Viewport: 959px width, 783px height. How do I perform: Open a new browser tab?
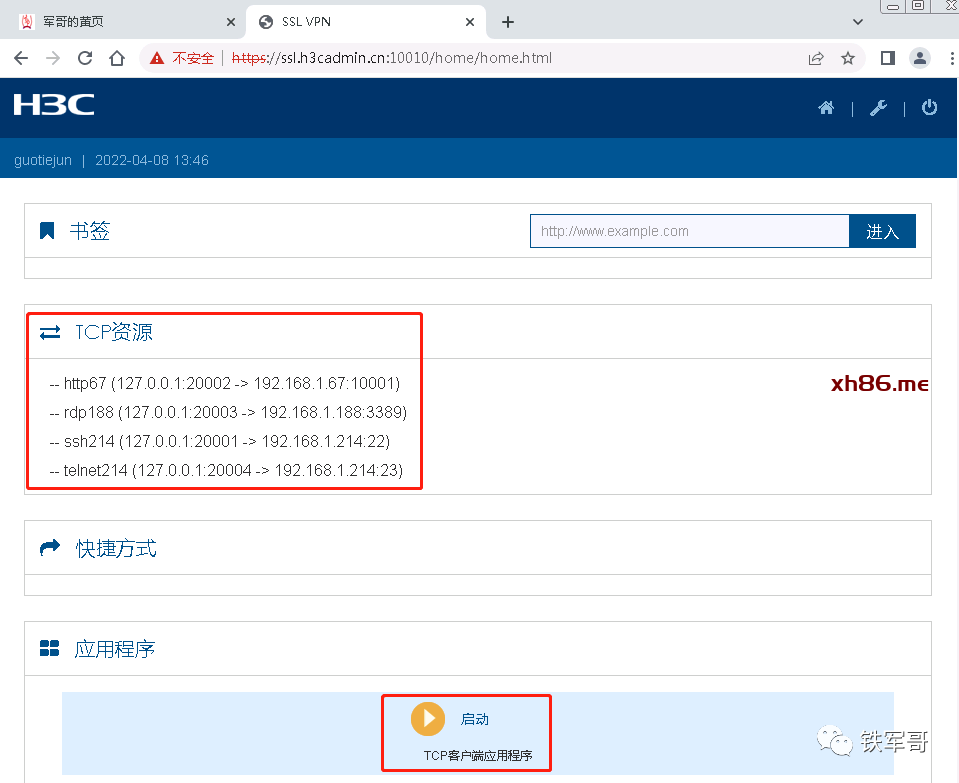point(508,21)
